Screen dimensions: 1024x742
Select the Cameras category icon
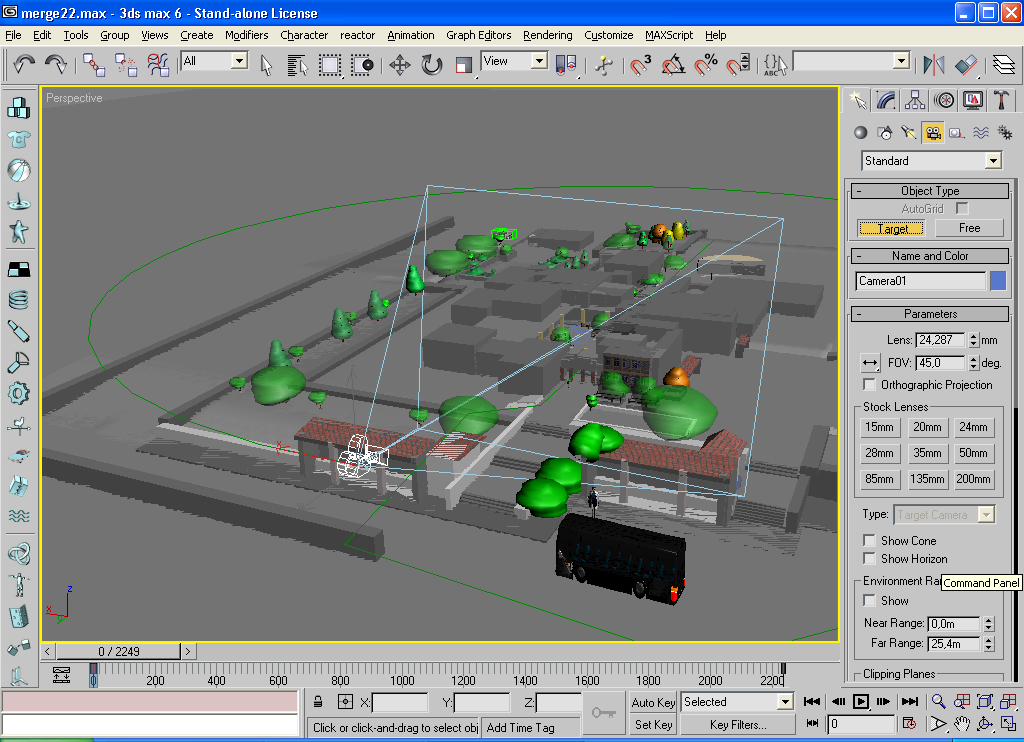(933, 133)
